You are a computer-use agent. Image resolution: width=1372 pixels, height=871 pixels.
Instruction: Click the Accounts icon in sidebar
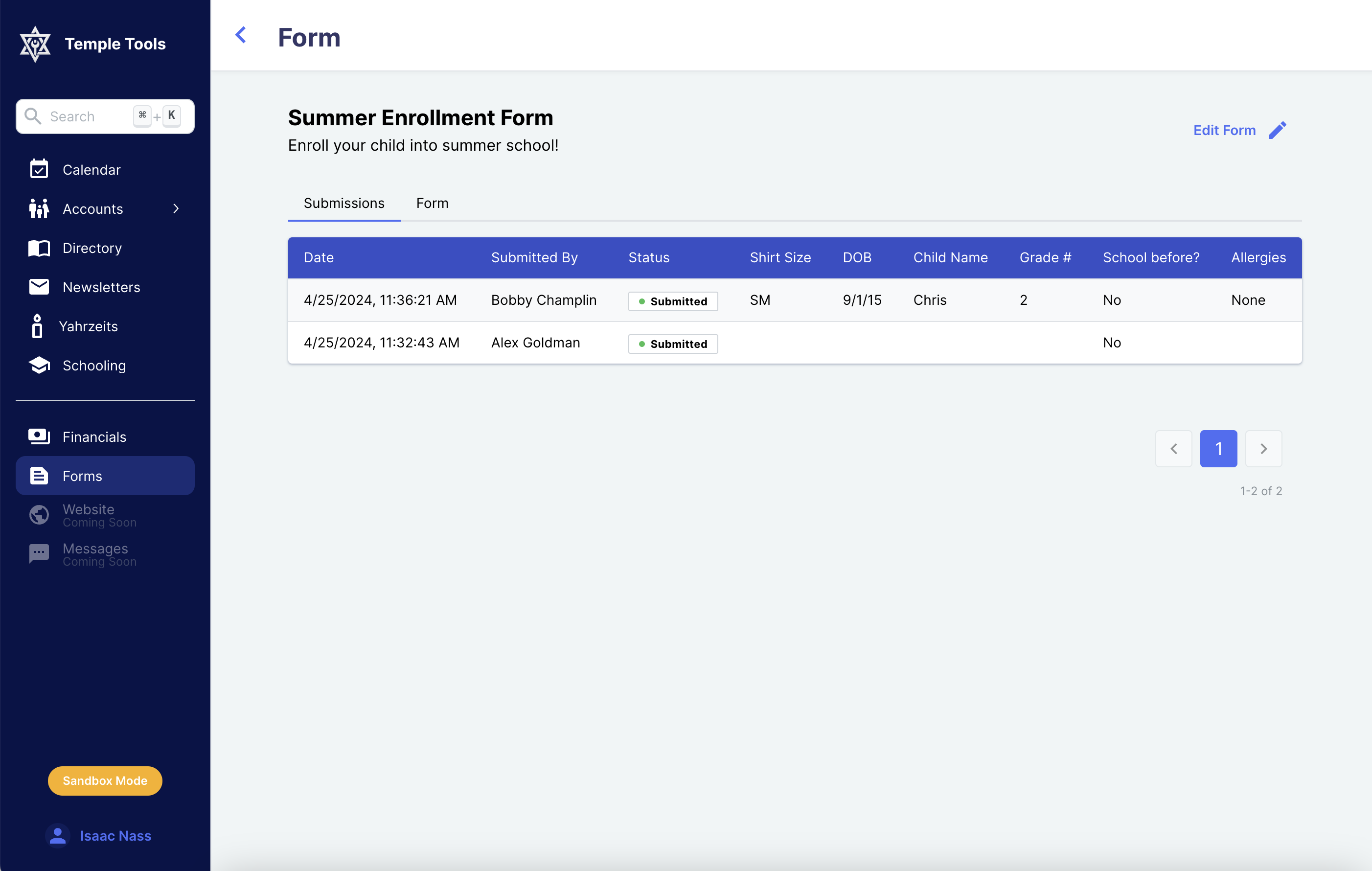coord(38,208)
